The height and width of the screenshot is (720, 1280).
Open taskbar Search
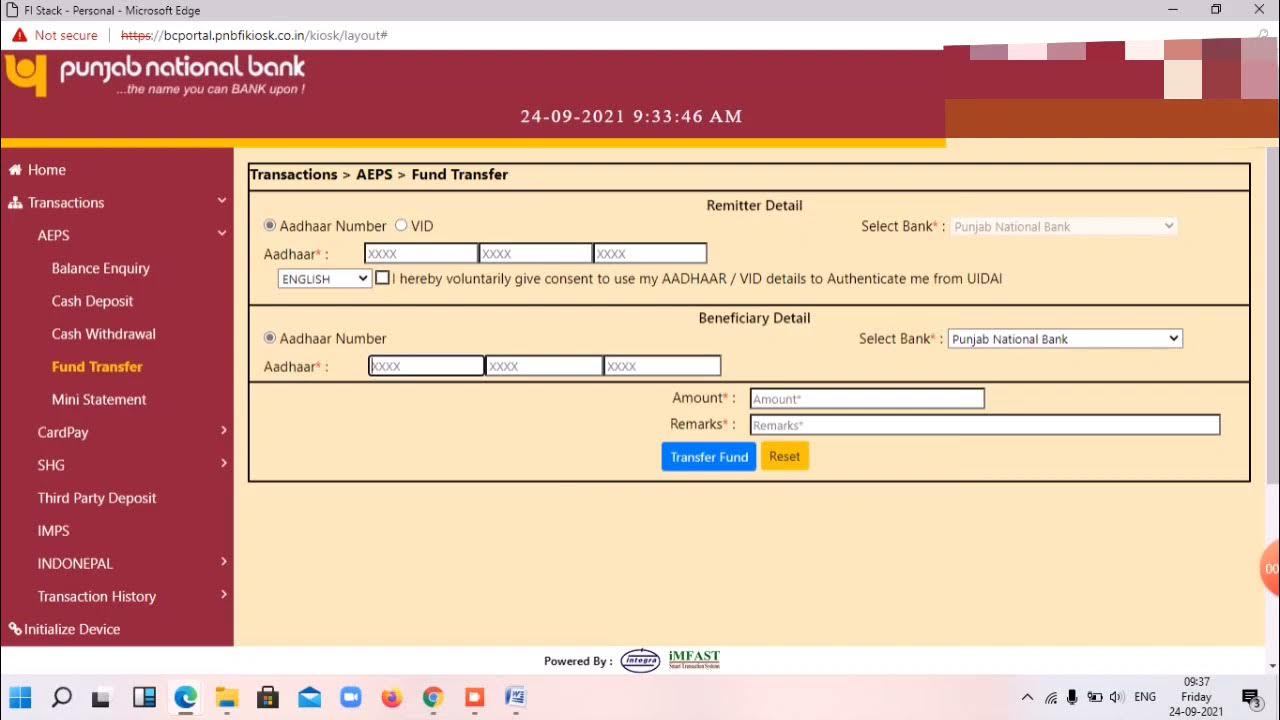point(61,697)
